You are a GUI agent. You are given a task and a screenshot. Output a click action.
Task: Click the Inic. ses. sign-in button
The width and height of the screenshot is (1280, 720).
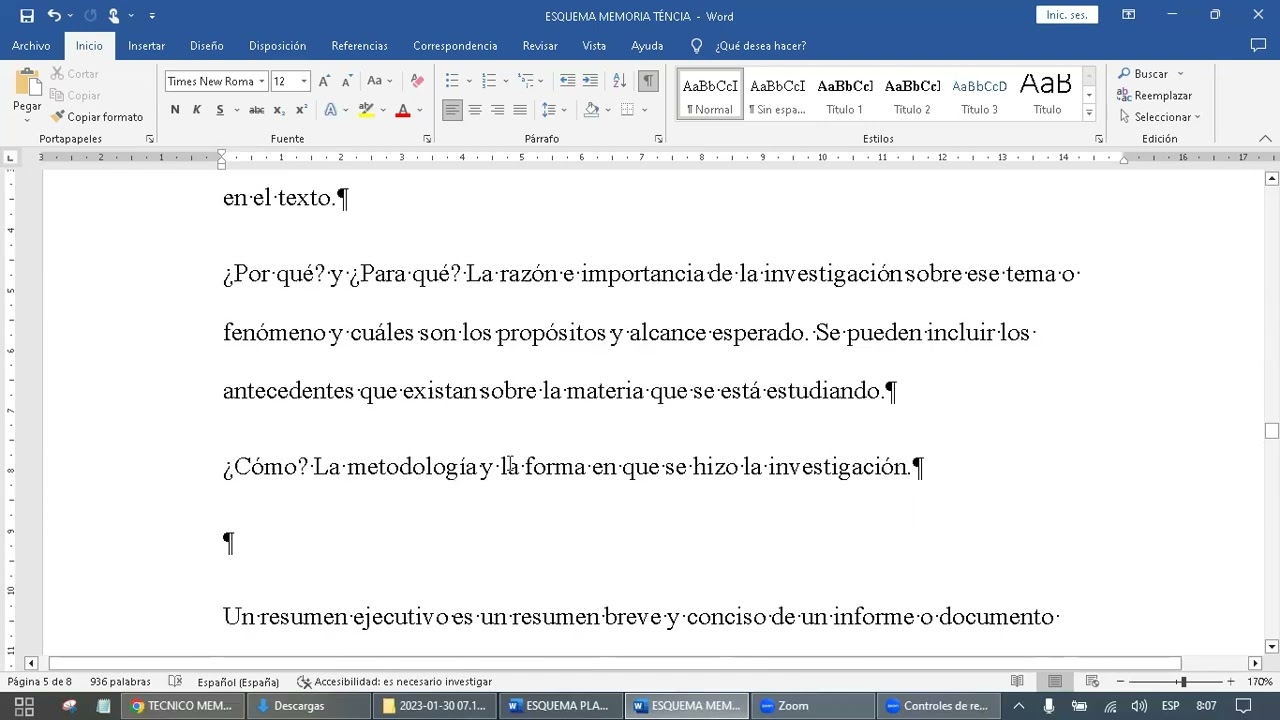pos(1067,15)
